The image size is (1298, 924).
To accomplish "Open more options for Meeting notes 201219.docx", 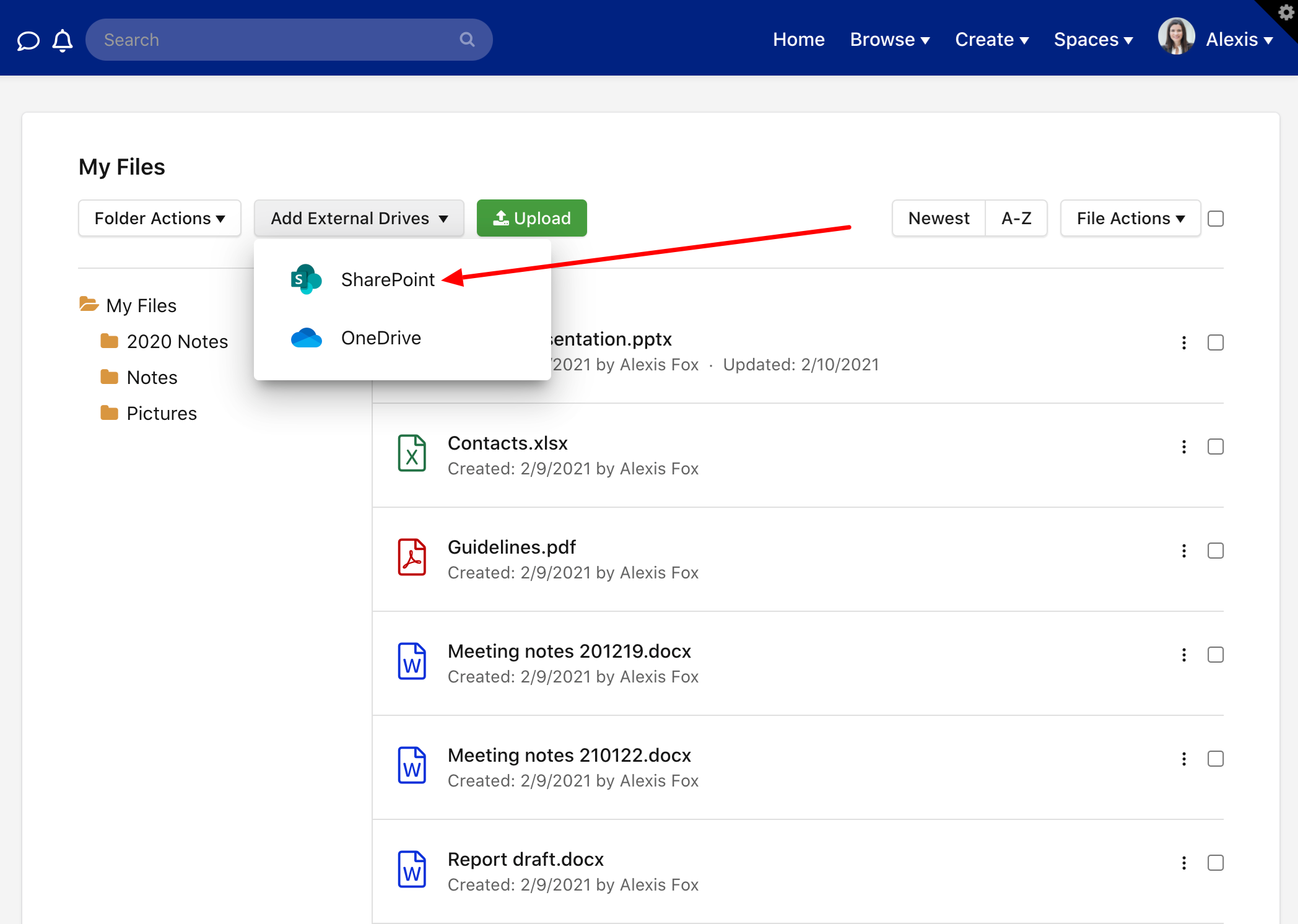I will tap(1184, 655).
